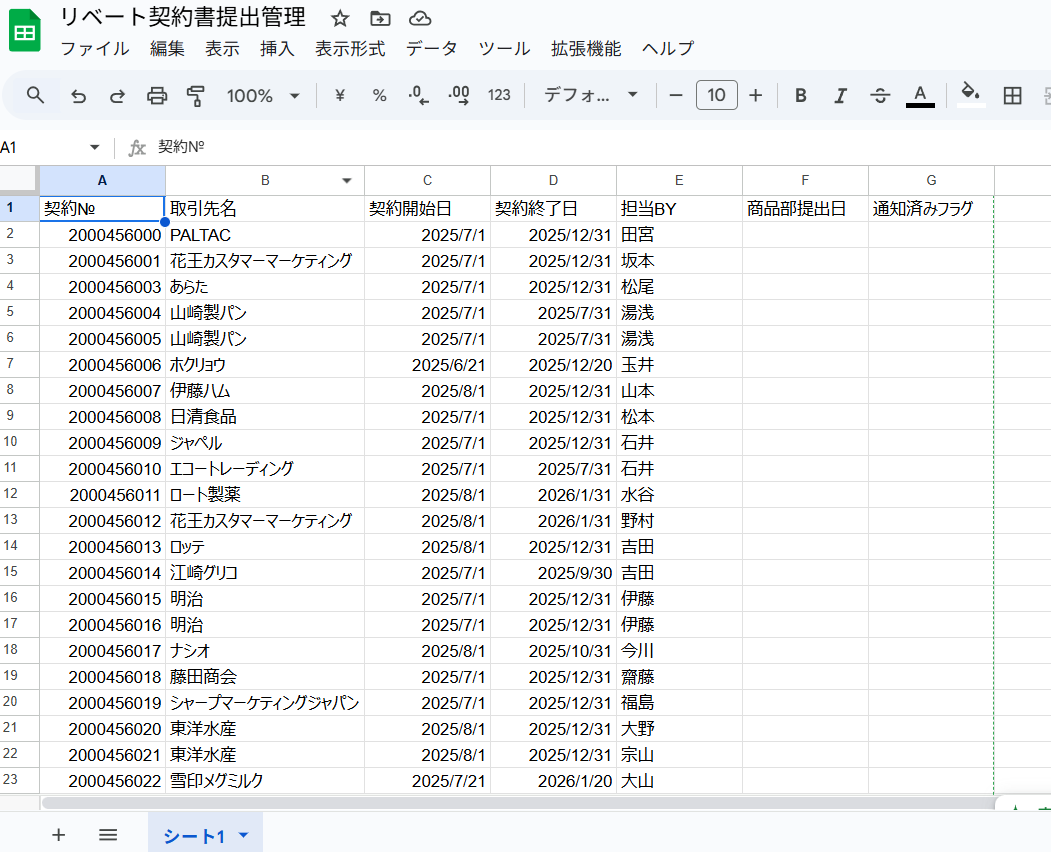Check the cloud save status icon
The image size is (1051, 852).
coord(420,19)
